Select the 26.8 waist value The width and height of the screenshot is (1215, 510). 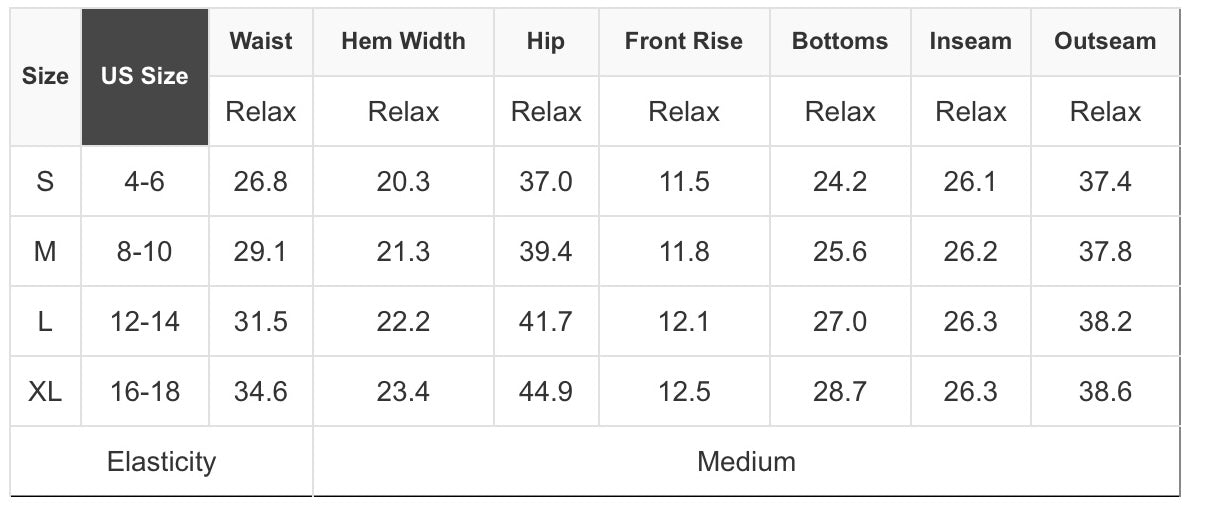pyautogui.click(x=261, y=182)
